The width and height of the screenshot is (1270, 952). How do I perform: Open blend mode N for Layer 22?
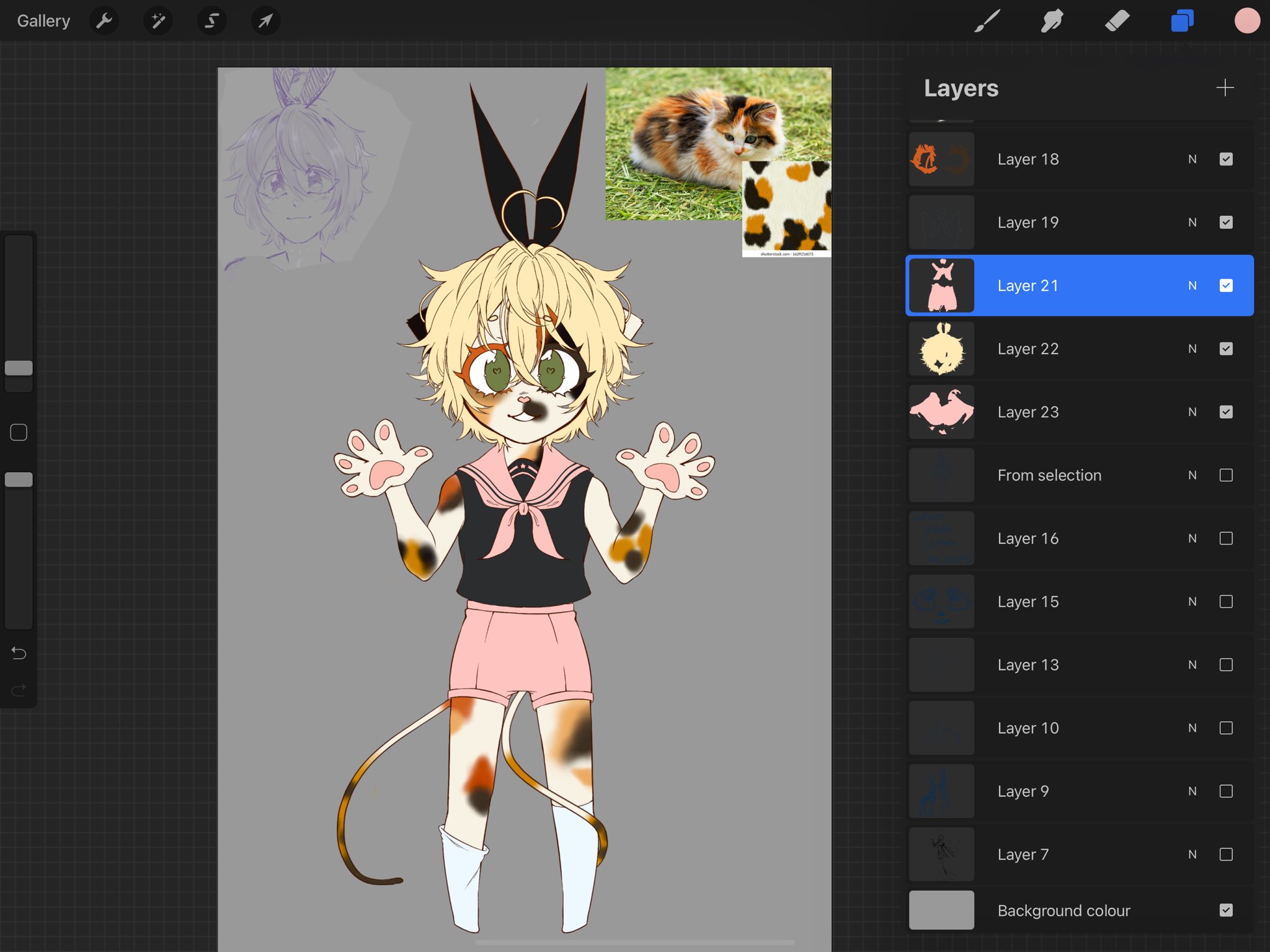coord(1192,349)
